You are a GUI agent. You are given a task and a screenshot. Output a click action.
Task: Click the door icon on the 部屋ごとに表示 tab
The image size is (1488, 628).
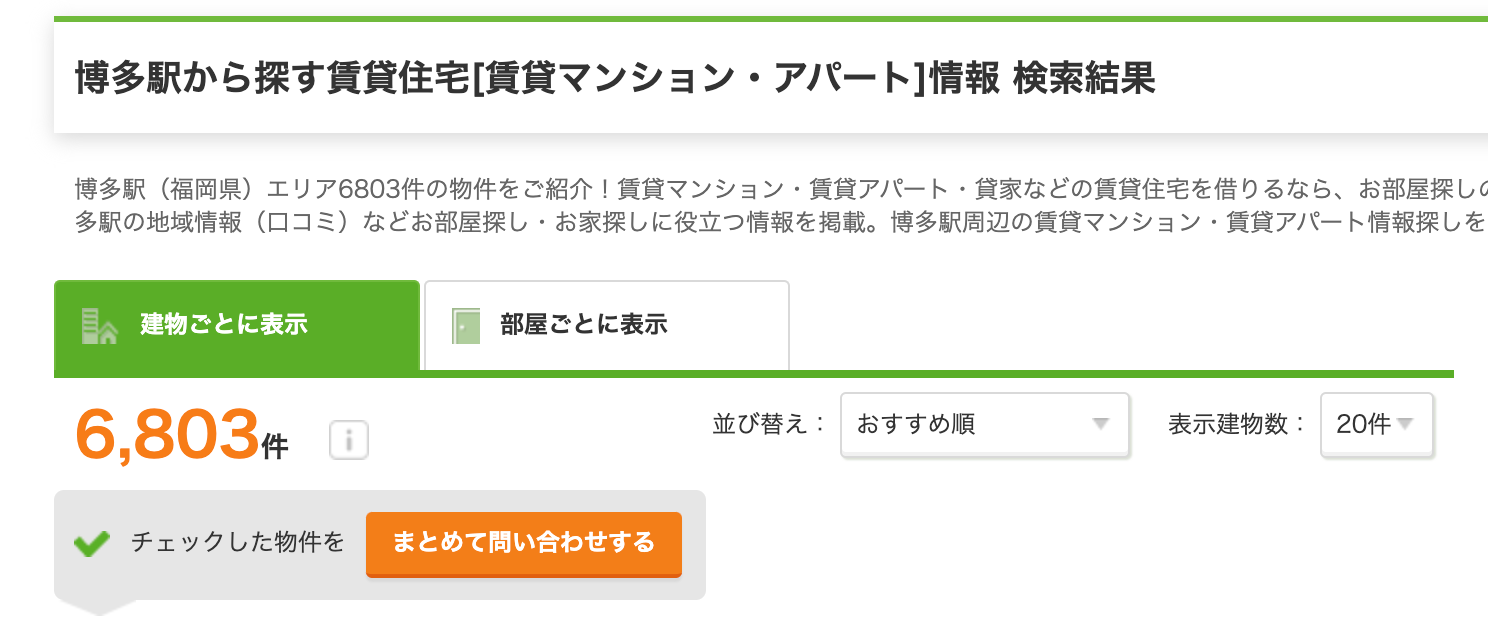coord(467,326)
